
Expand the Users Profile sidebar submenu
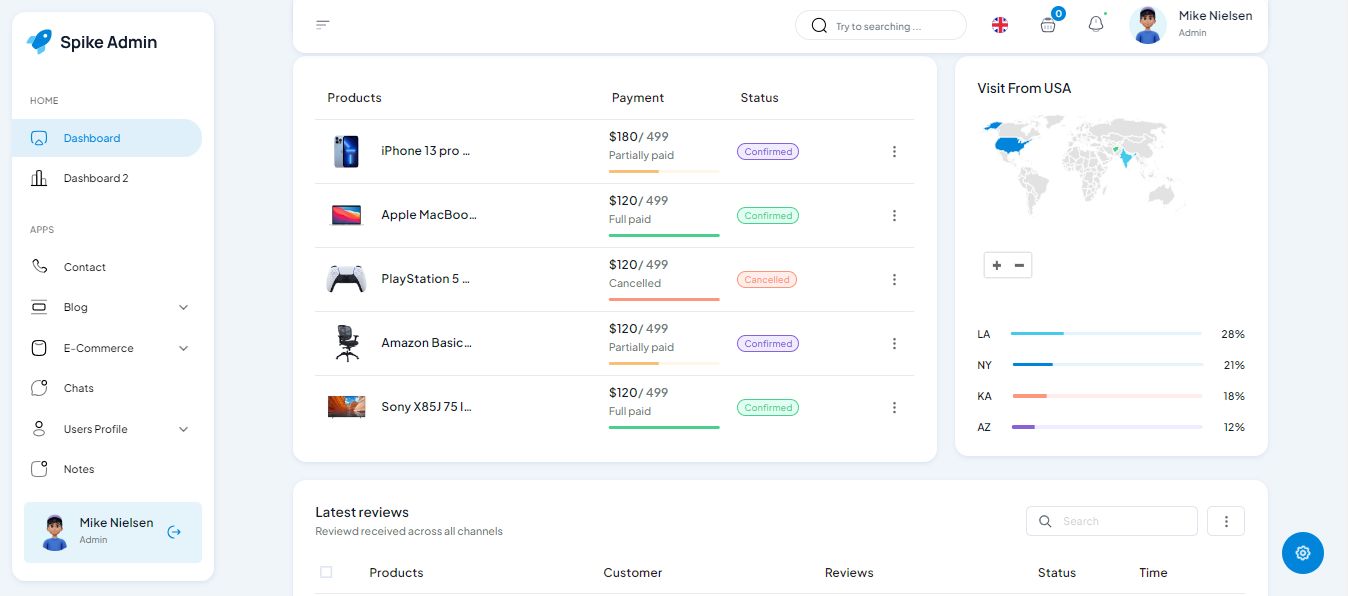183,429
